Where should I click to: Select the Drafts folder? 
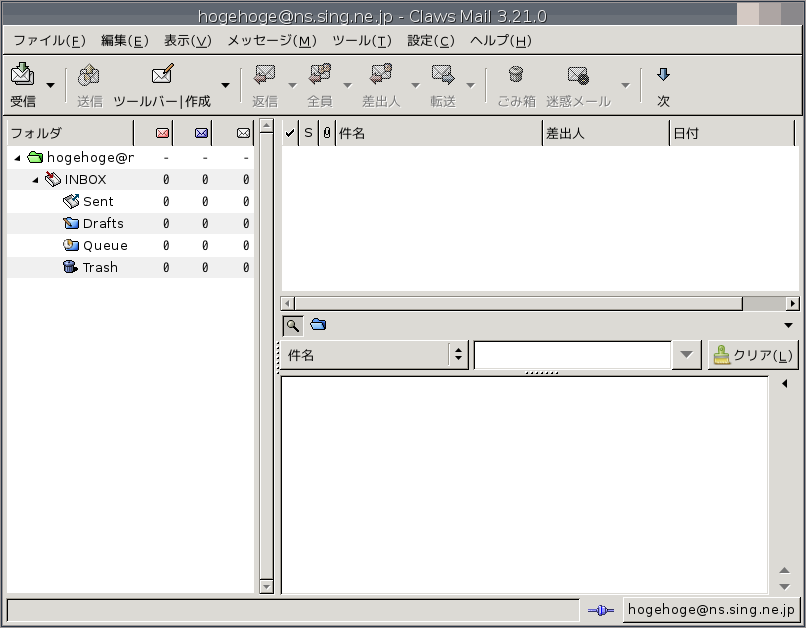point(131,224)
